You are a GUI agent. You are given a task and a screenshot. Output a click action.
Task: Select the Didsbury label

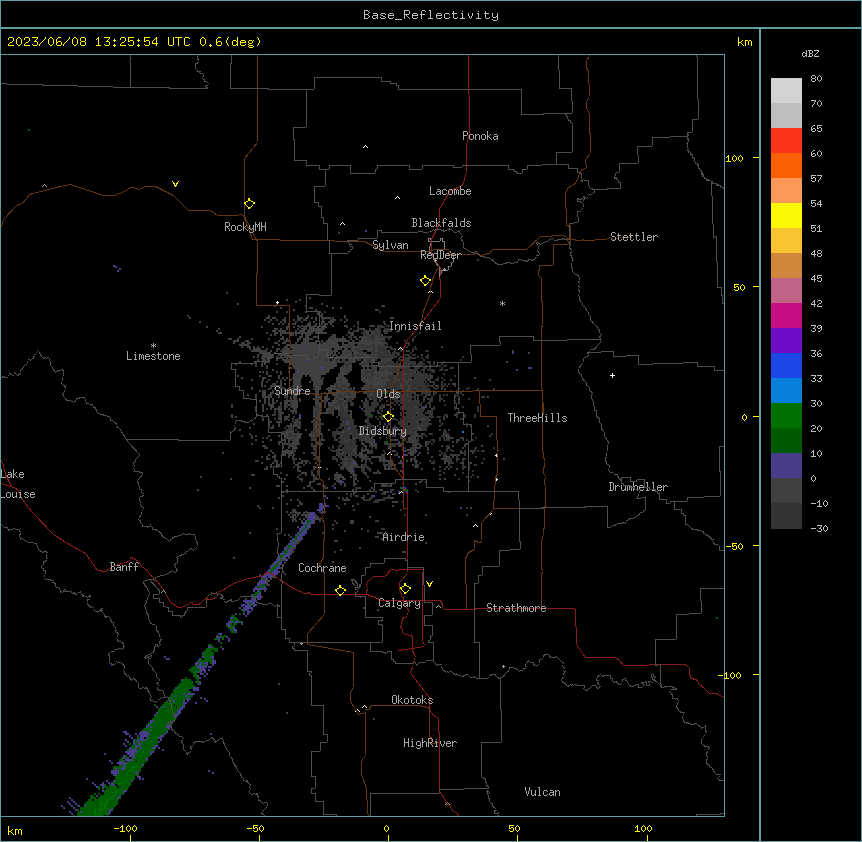tap(383, 431)
